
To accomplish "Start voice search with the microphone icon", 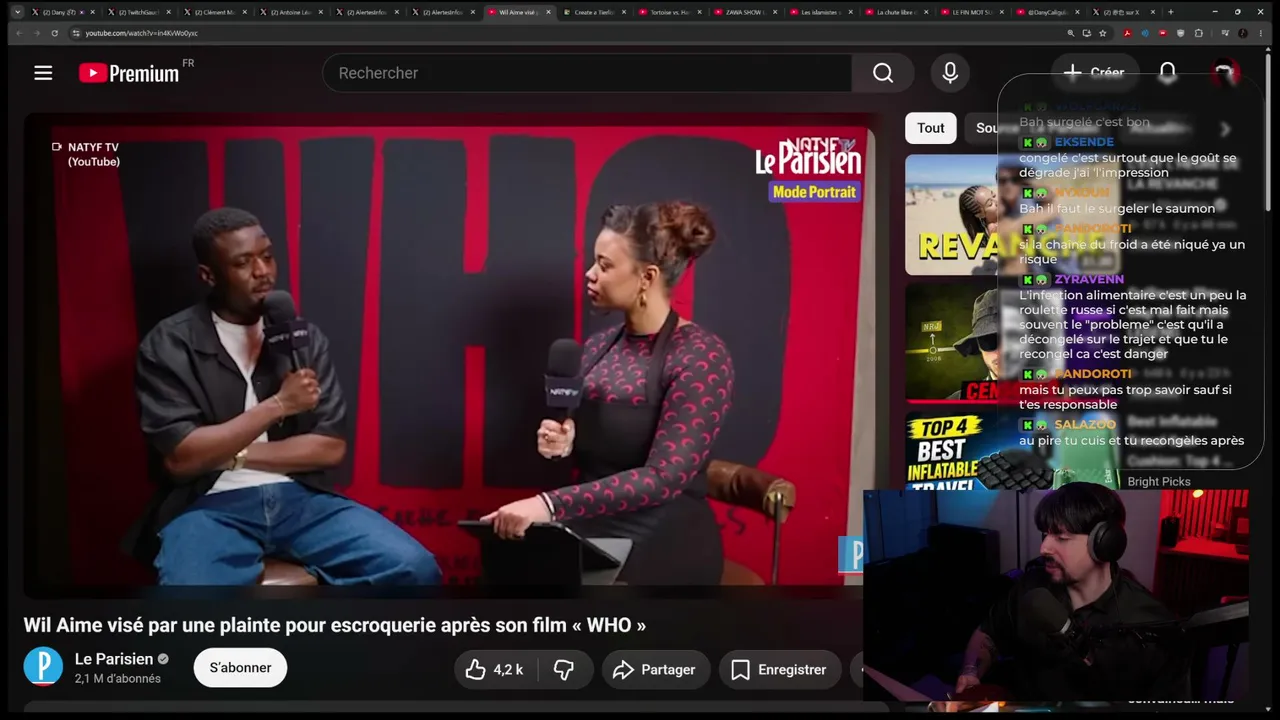I will (x=950, y=73).
